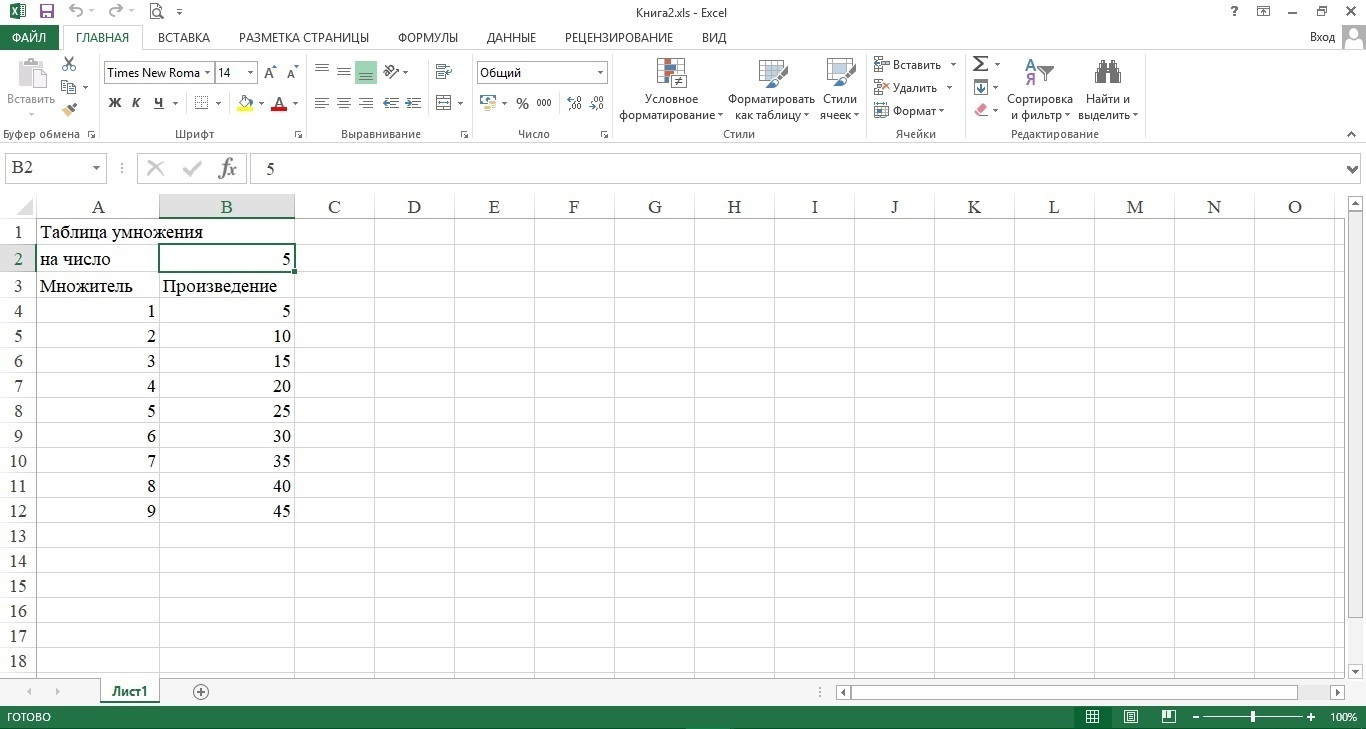Image resolution: width=1366 pixels, height=729 pixels.
Task: Toggle bold Ж formatting
Action: click(115, 103)
